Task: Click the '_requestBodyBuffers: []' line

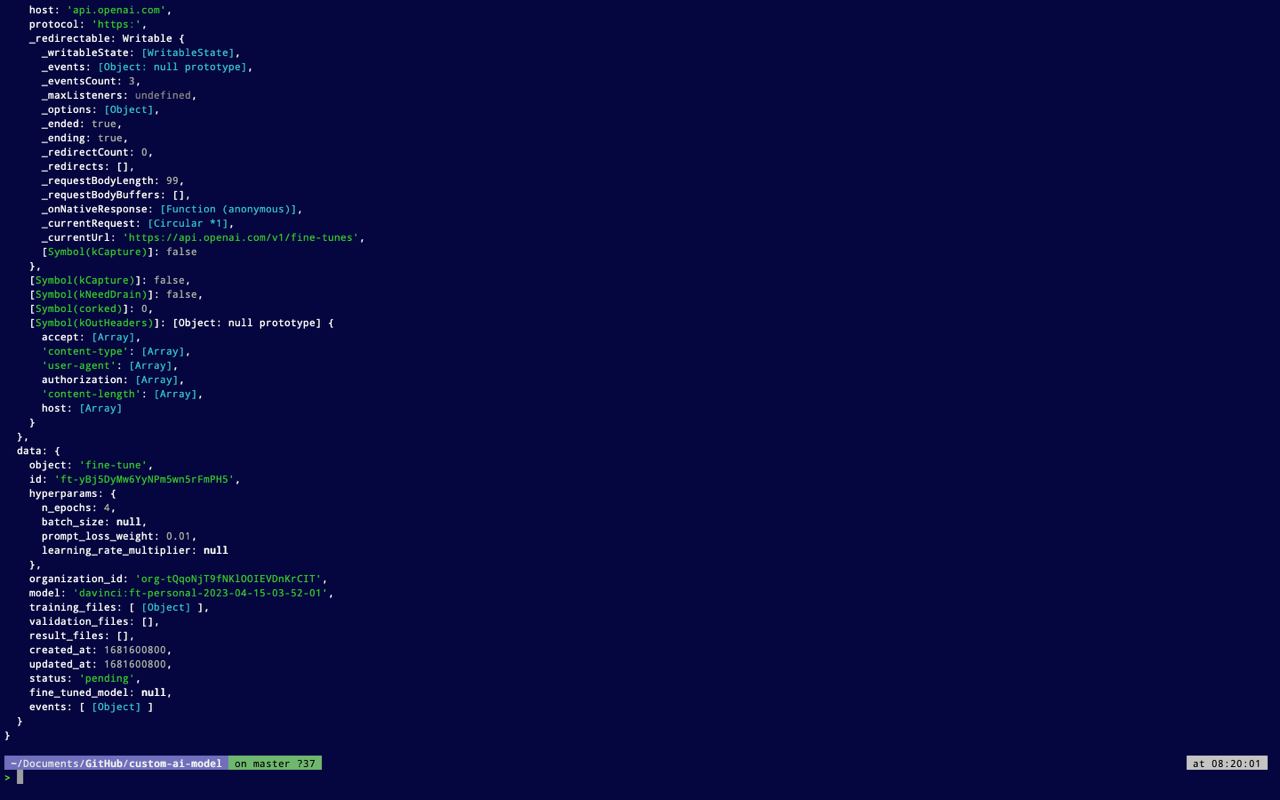Action: coord(115,195)
